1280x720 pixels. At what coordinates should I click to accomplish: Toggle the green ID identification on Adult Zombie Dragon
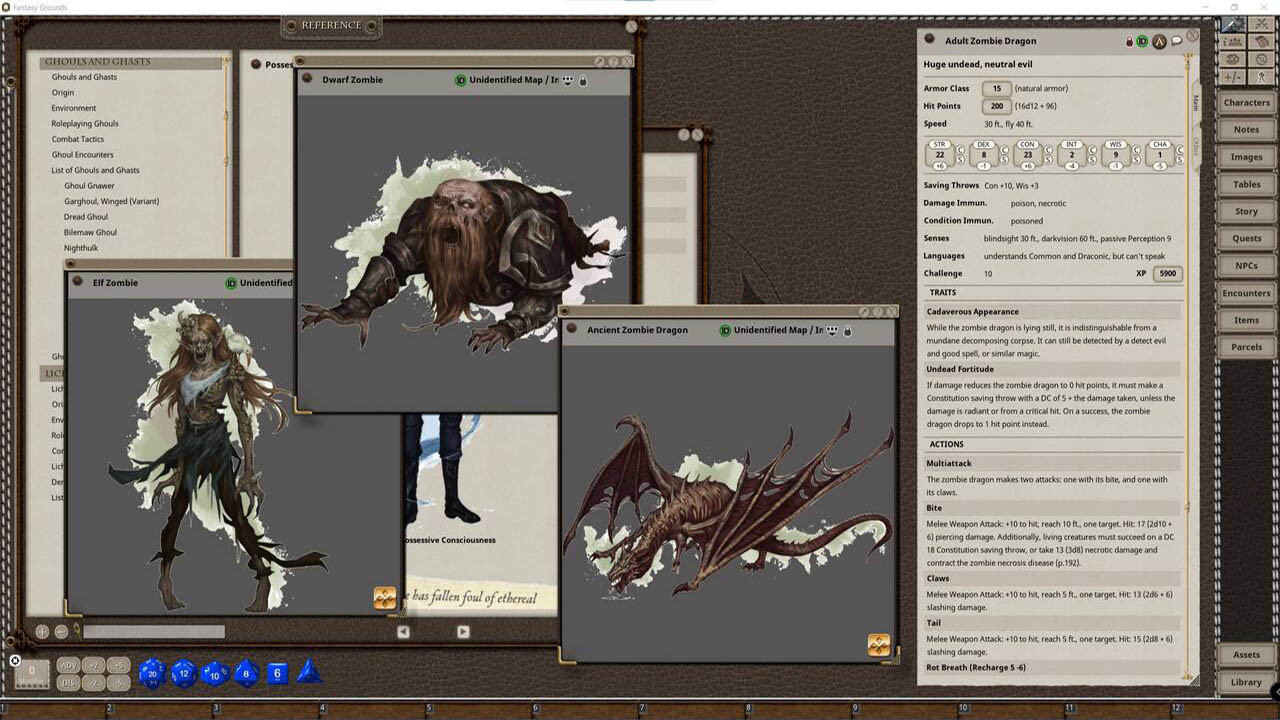coord(1142,40)
